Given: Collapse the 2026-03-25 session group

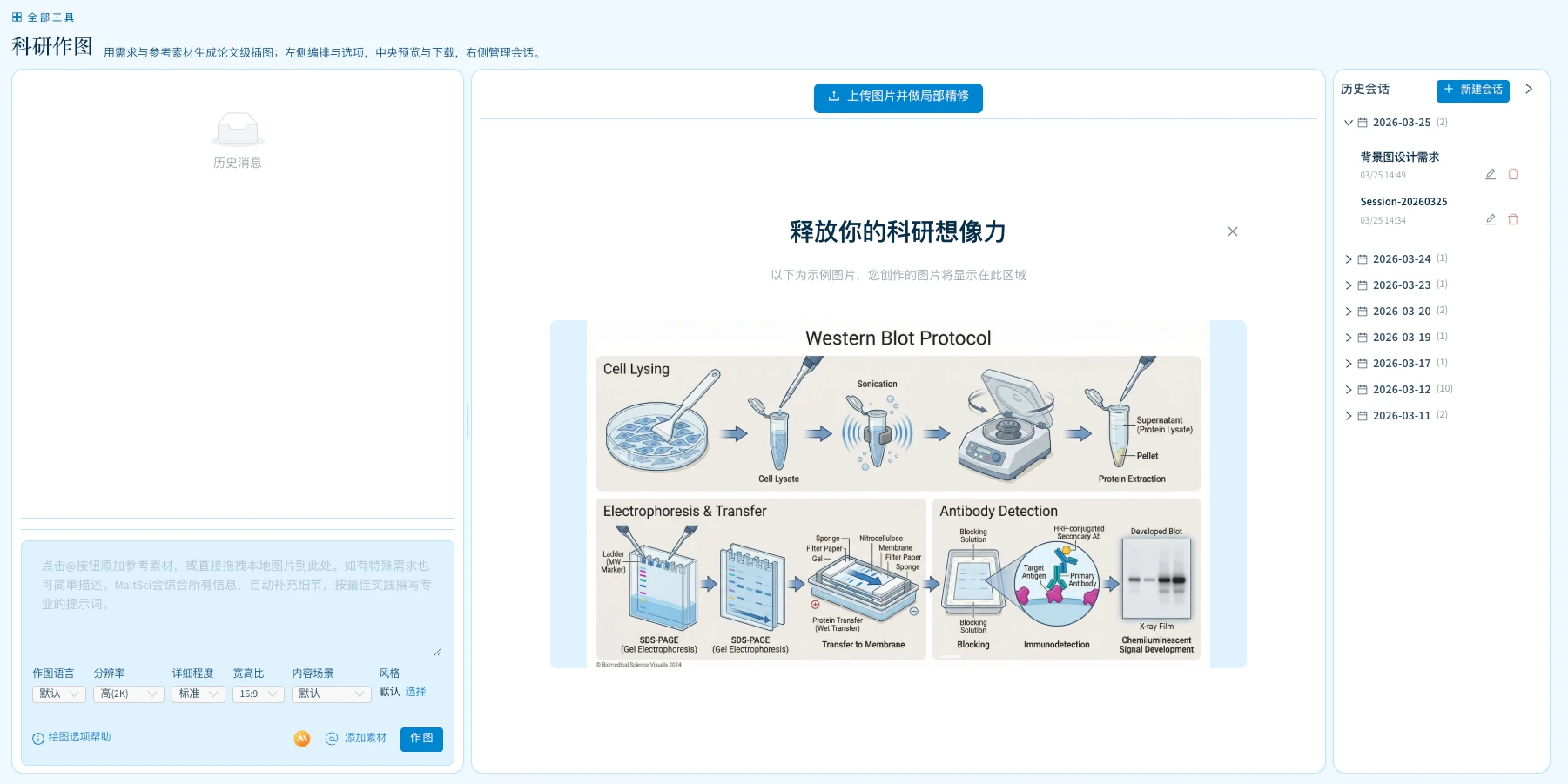Looking at the screenshot, I should point(1348,123).
